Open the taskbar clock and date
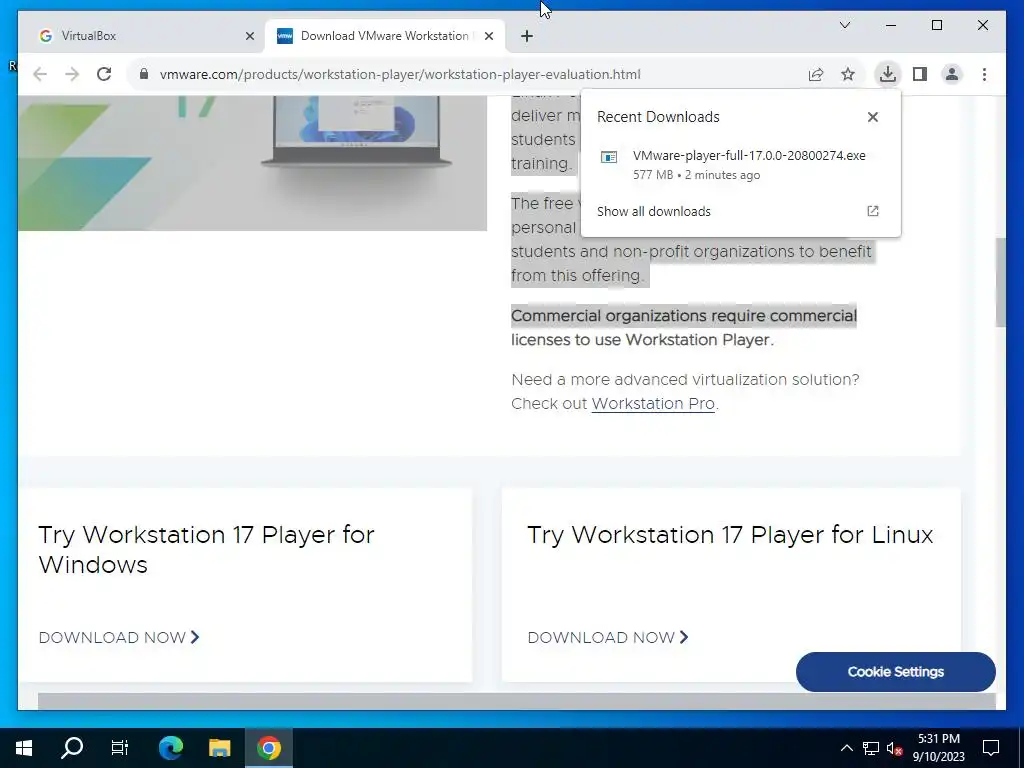 click(938, 748)
